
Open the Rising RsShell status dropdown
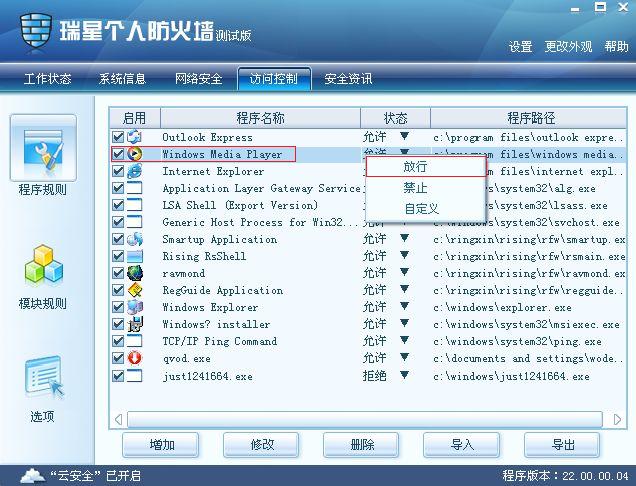(404, 255)
